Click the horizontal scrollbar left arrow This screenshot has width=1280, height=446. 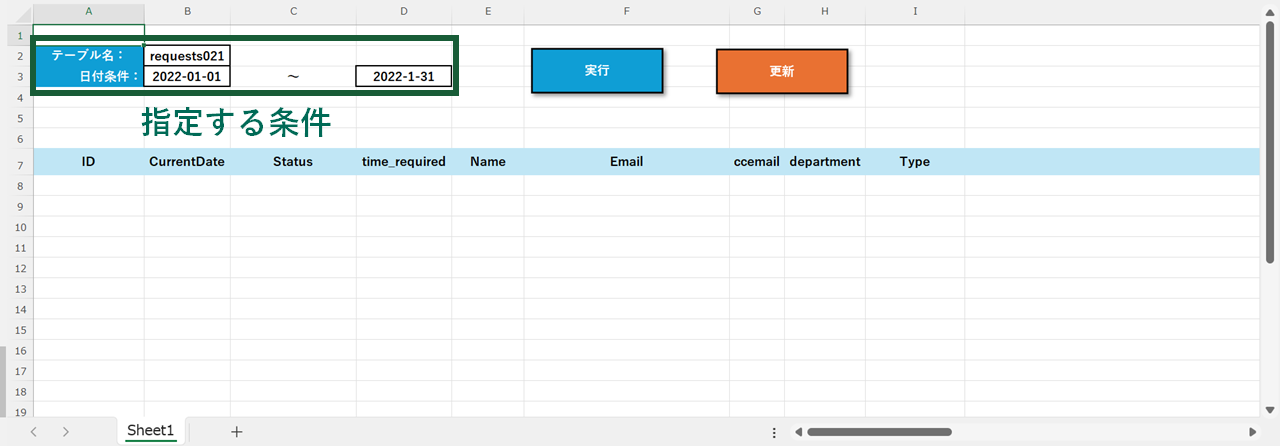pos(798,432)
